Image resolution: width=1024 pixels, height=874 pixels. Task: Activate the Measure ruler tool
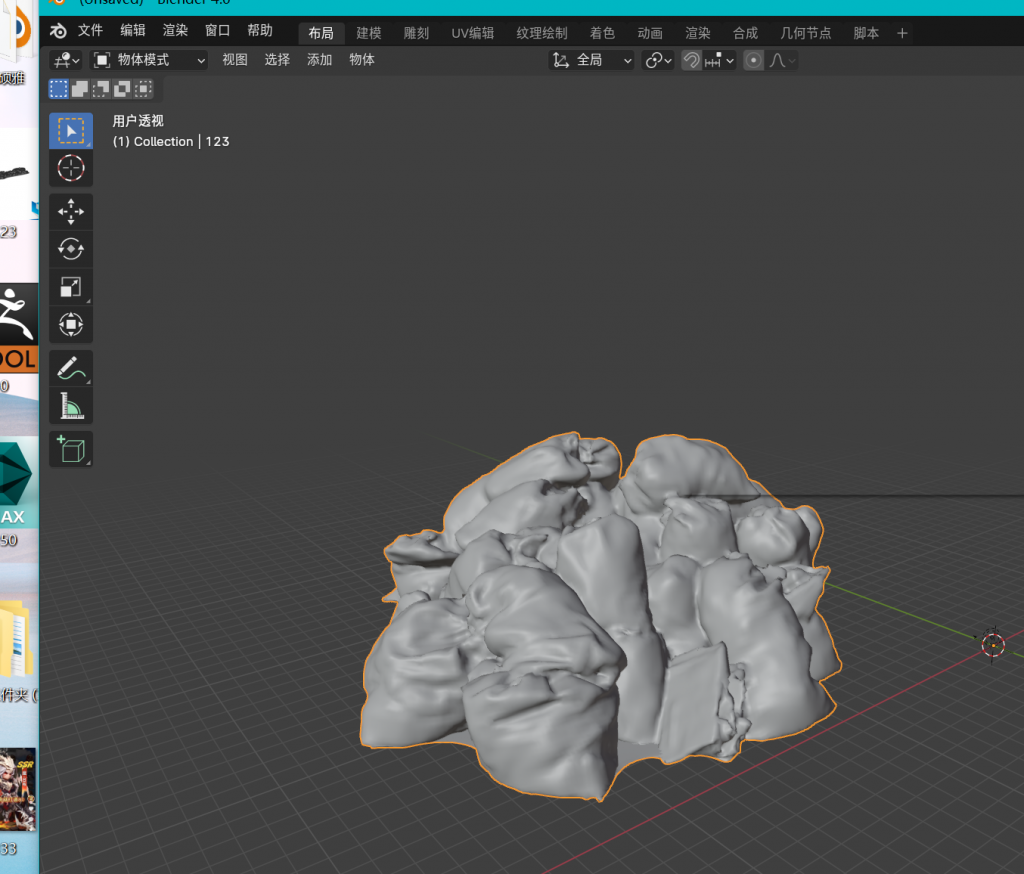[71, 406]
